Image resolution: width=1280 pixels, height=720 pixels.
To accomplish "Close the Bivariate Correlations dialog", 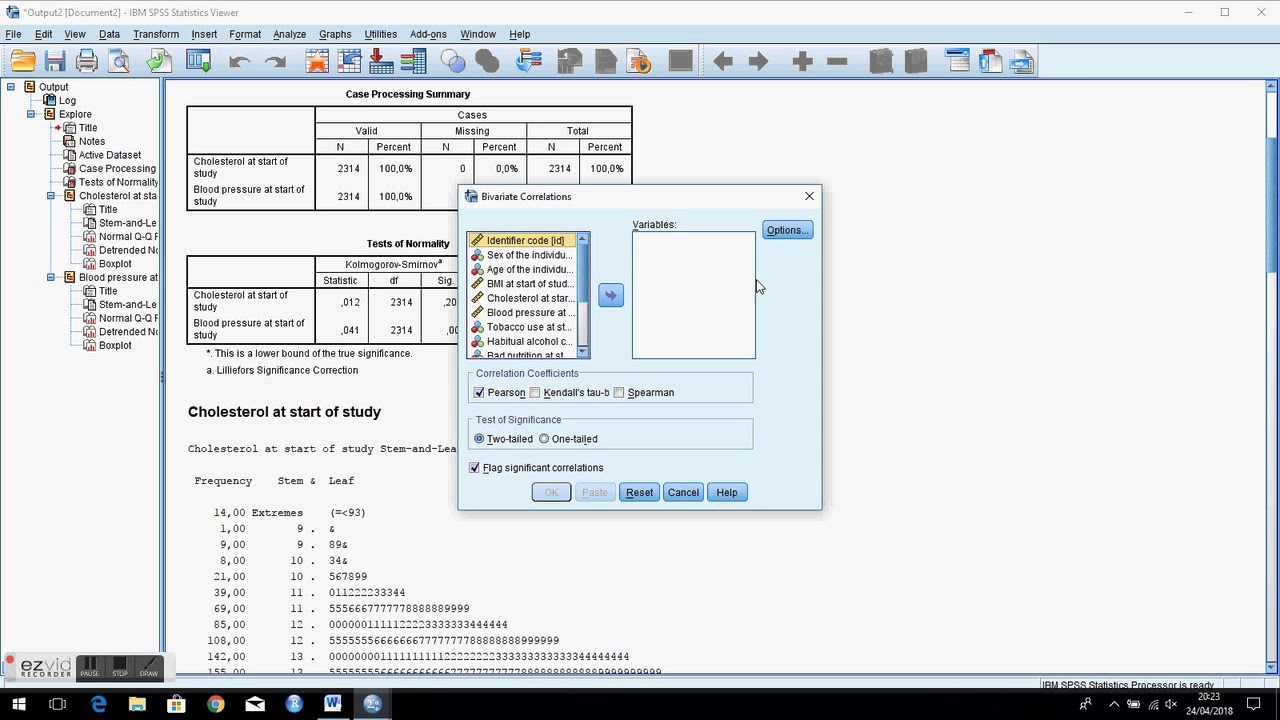I will 809,196.
